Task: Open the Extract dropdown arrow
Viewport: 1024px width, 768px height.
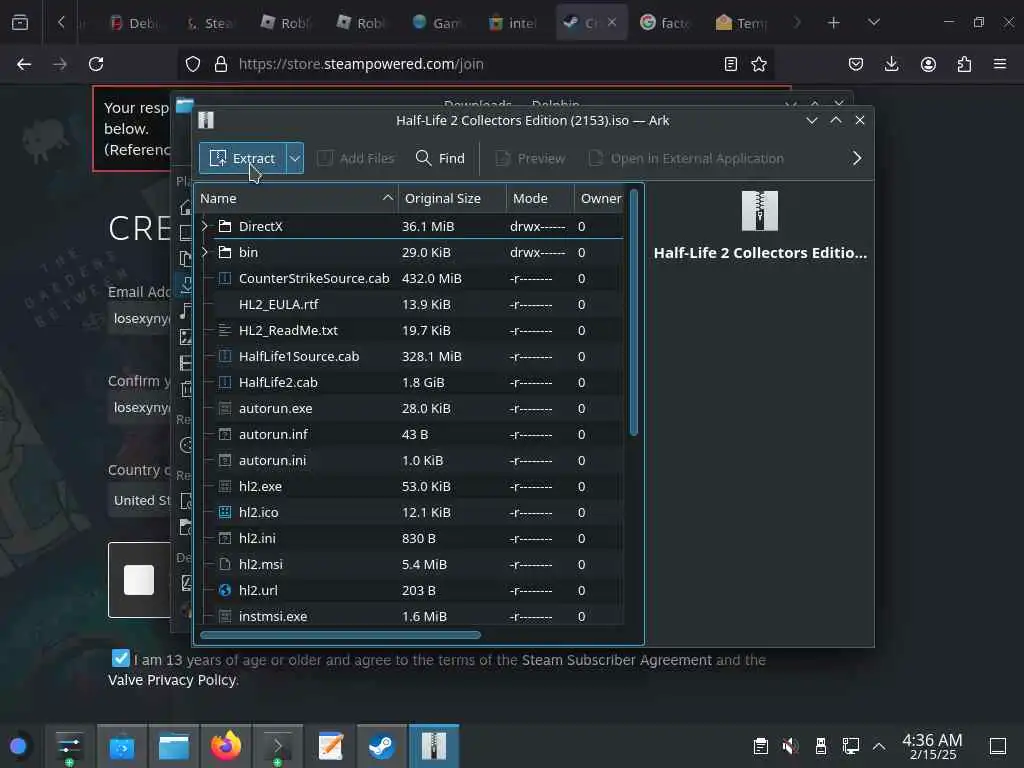Action: click(x=295, y=158)
